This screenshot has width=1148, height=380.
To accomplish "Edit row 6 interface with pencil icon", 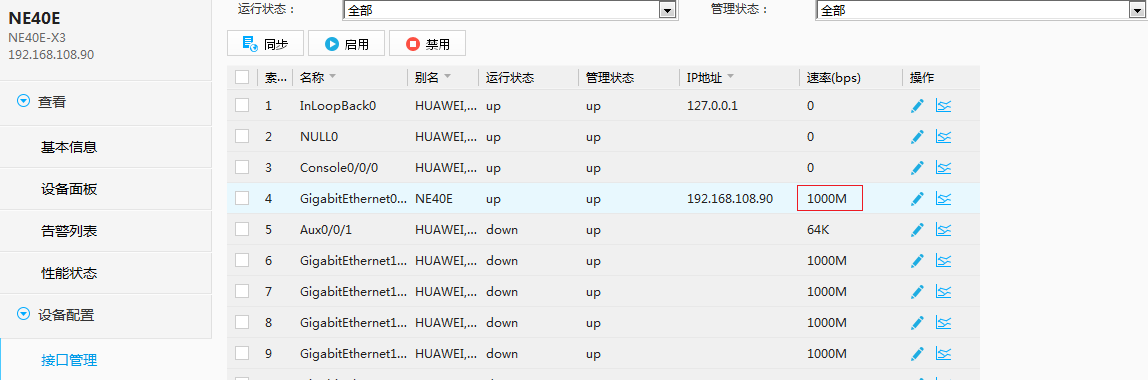I will (917, 261).
